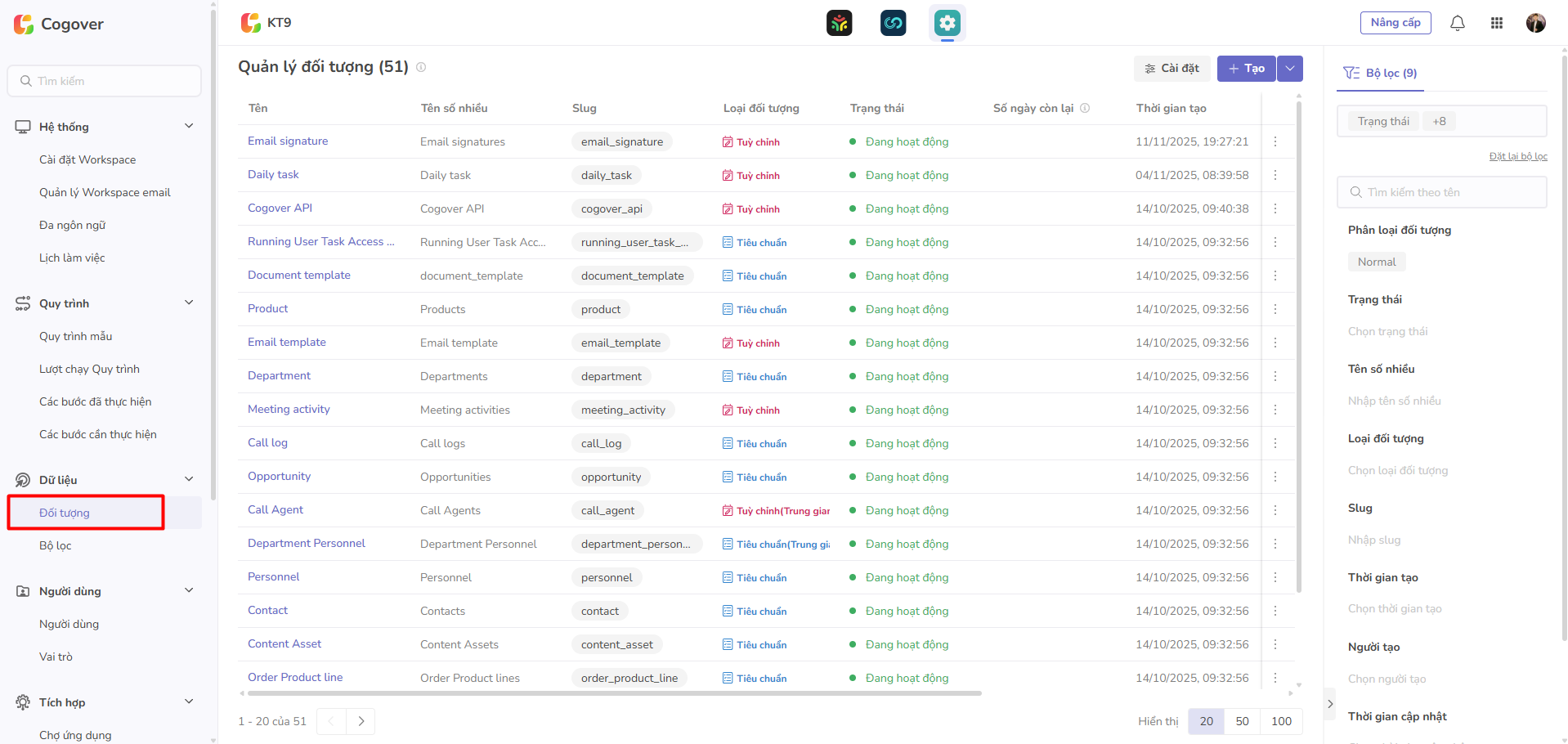Screen dimensions: 1568x744
Task: Click the Nâng cấp upgrade button
Action: (x=1395, y=23)
